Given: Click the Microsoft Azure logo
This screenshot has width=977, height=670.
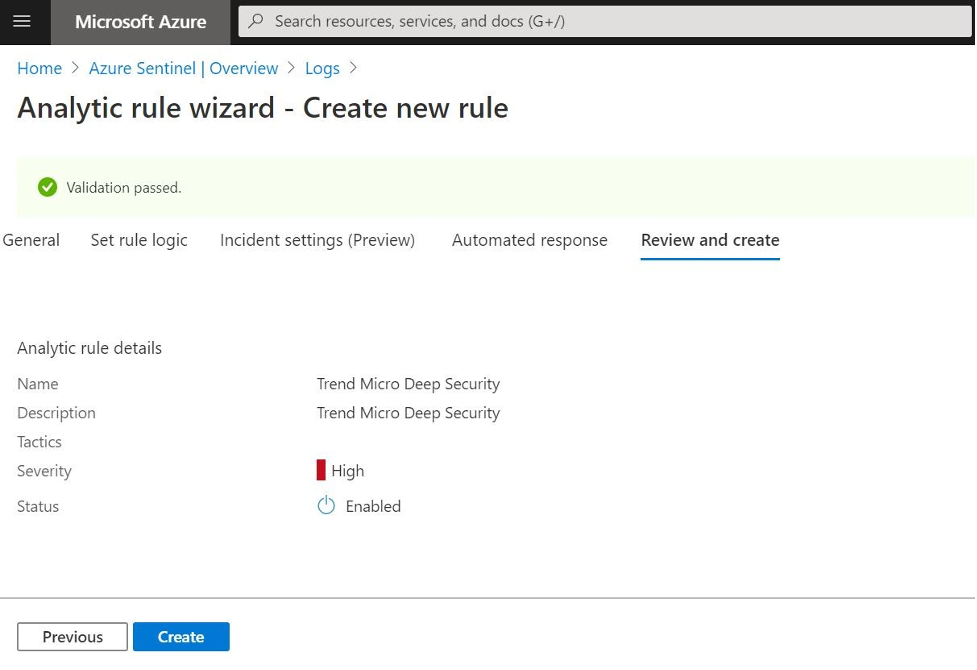Looking at the screenshot, I should pos(141,22).
